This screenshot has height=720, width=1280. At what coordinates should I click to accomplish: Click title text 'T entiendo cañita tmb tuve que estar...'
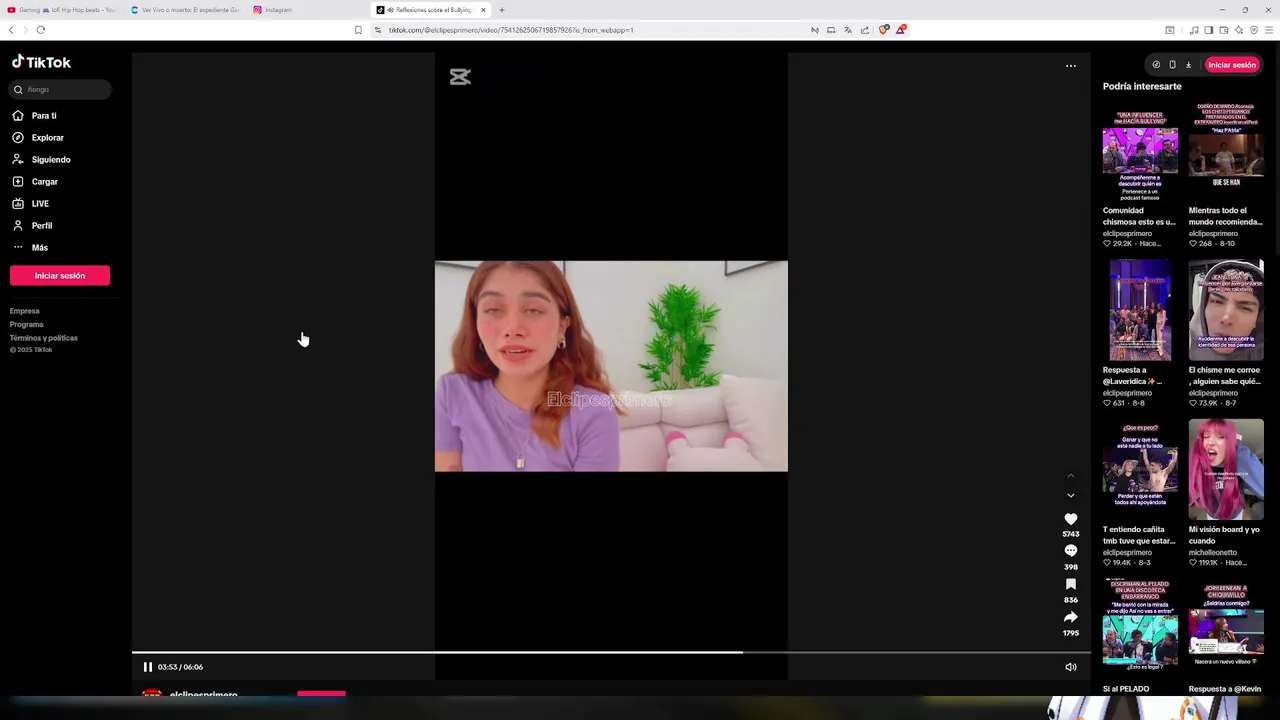[x=1140, y=535]
